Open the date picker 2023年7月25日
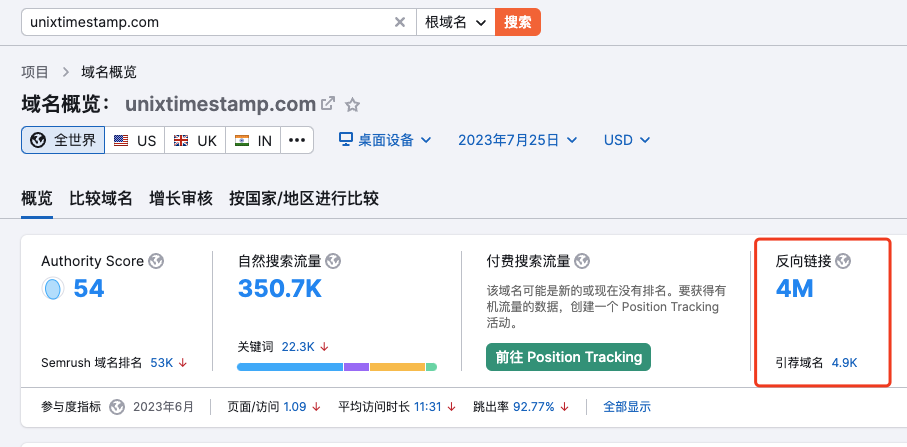The image size is (907, 447). tap(516, 140)
